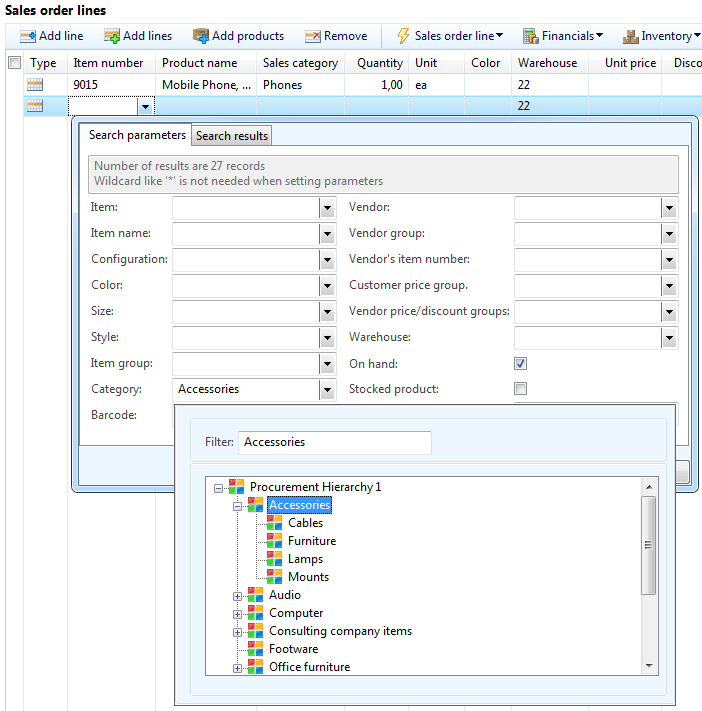Expand the Consulting company items node
Screen dimensions: 702x711
coord(238,632)
